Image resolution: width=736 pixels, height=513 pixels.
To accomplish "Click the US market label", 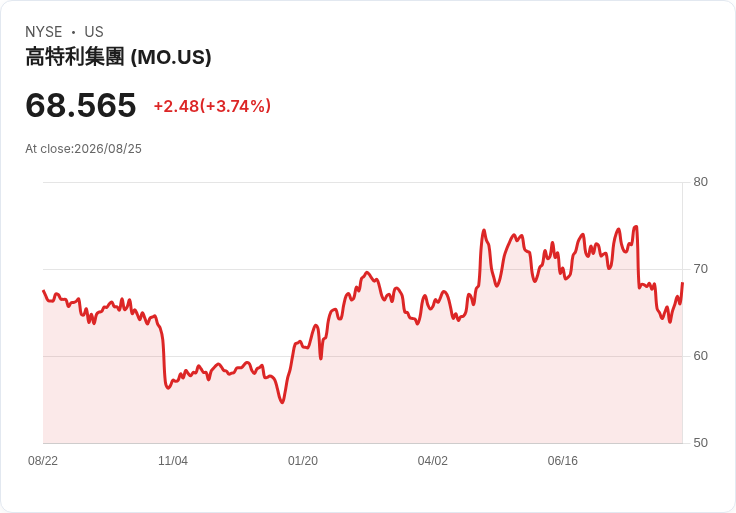I will click(x=94, y=32).
